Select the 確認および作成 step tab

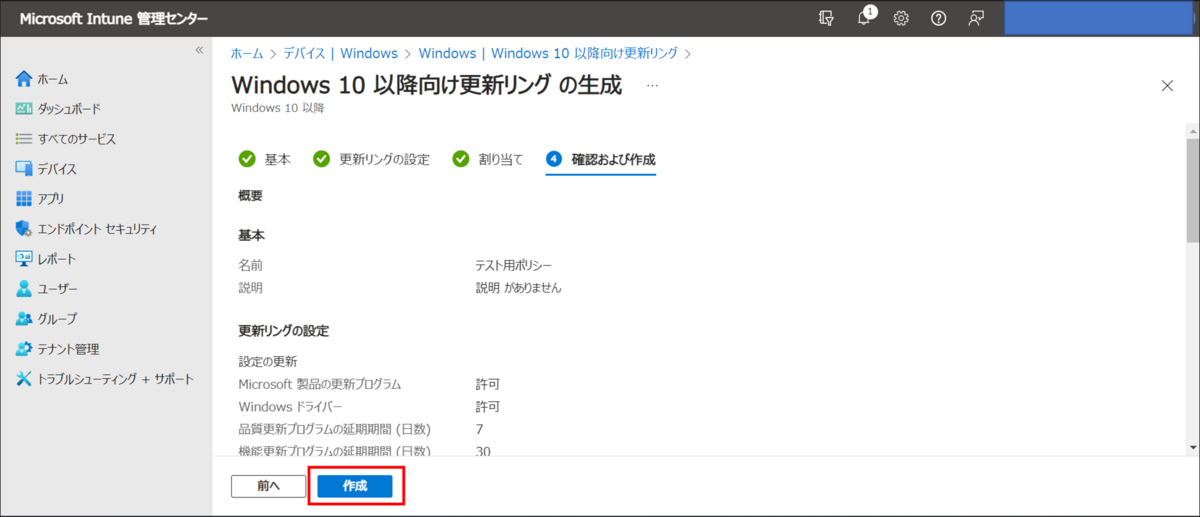(601, 159)
